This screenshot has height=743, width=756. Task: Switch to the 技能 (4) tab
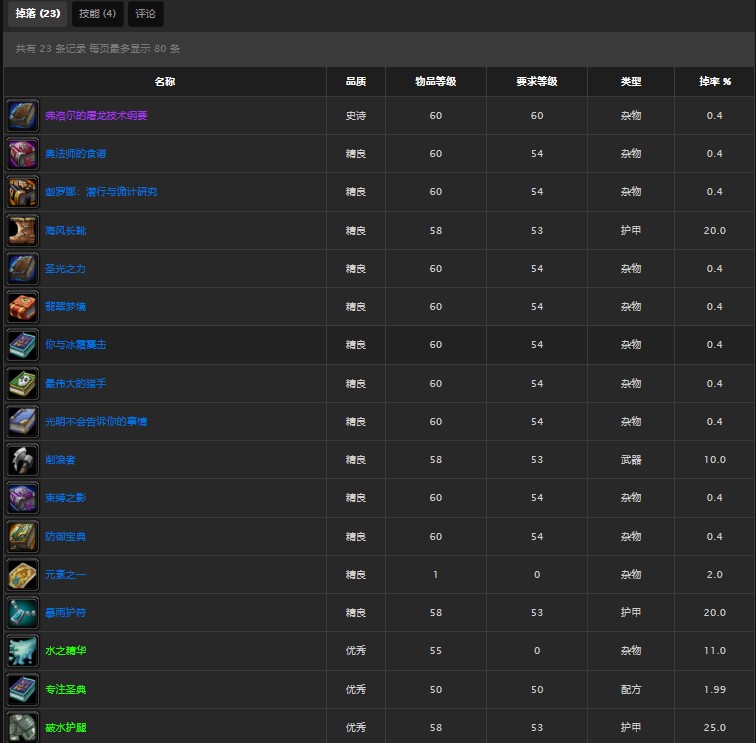[x=97, y=14]
